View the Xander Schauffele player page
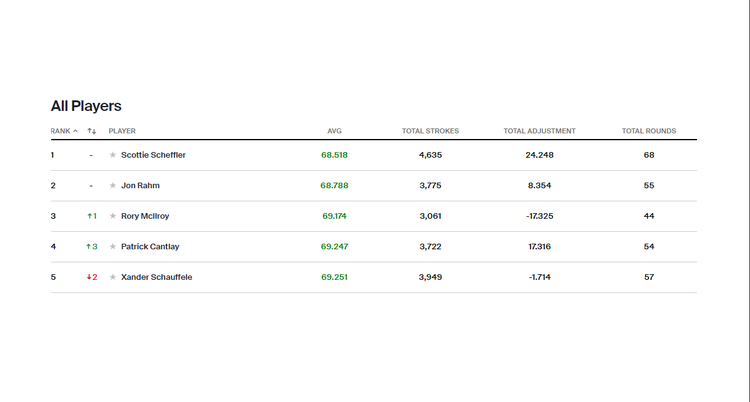This screenshot has width=750, height=402. 156,277
